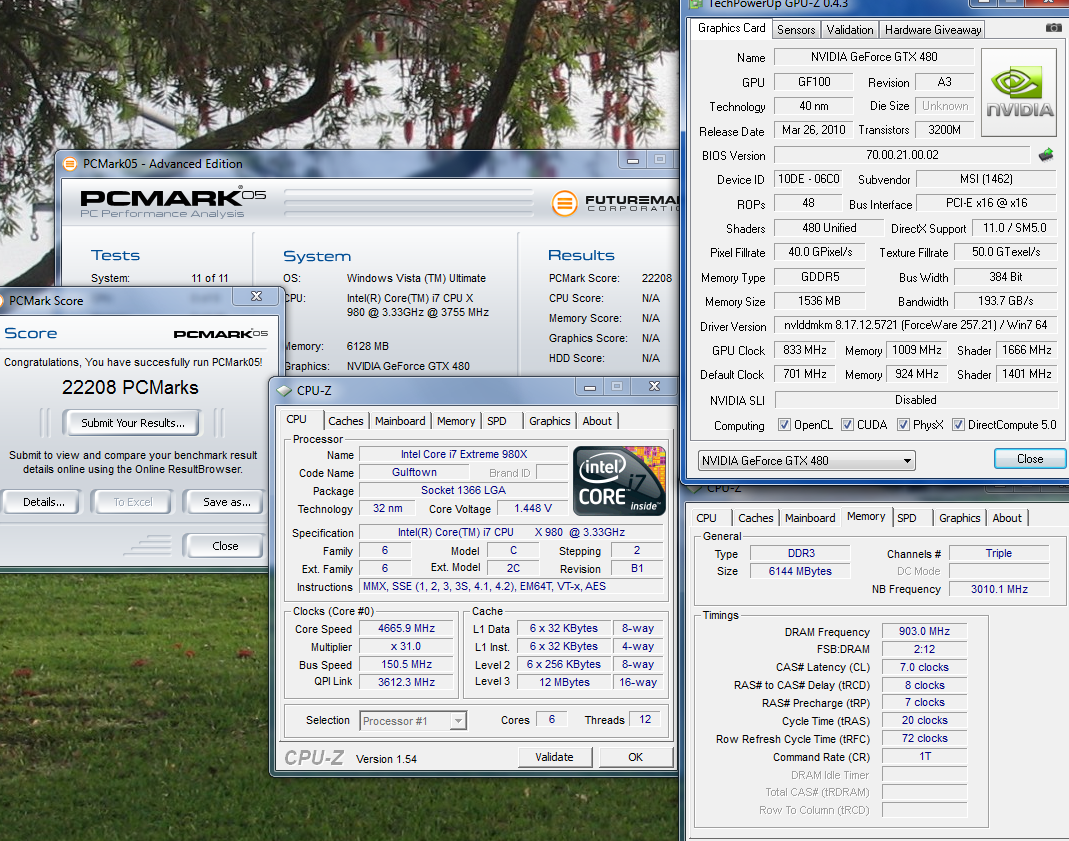This screenshot has height=841, width=1069.
Task: Switch to the Validation tab in GPU-Z
Action: pos(849,29)
